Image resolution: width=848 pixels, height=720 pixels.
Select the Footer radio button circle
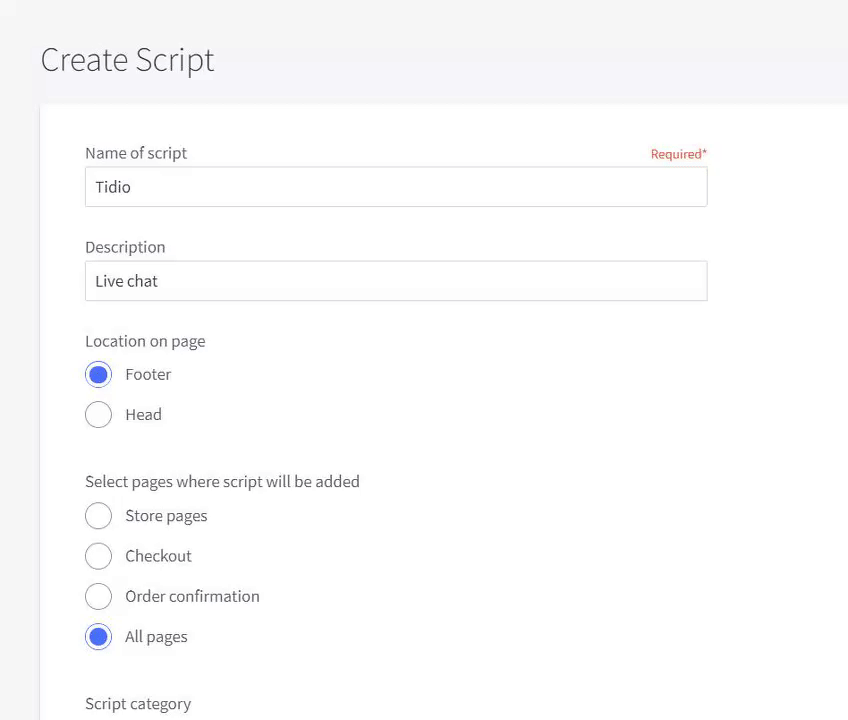98,374
